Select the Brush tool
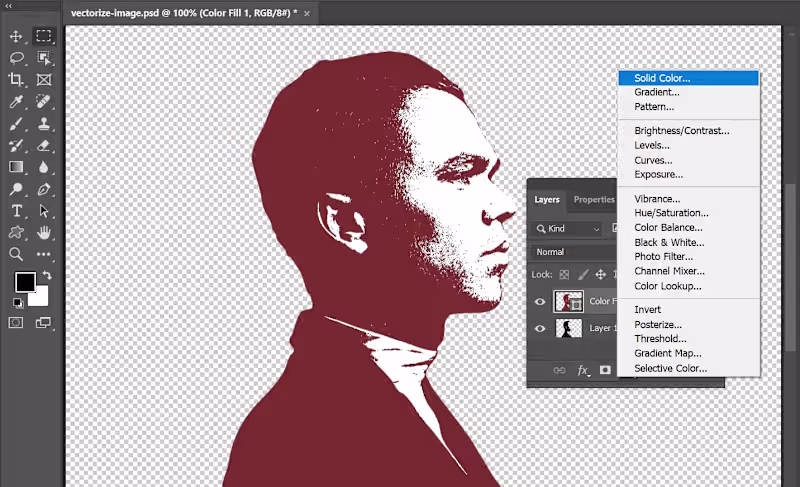The width and height of the screenshot is (800, 487). coord(16,123)
